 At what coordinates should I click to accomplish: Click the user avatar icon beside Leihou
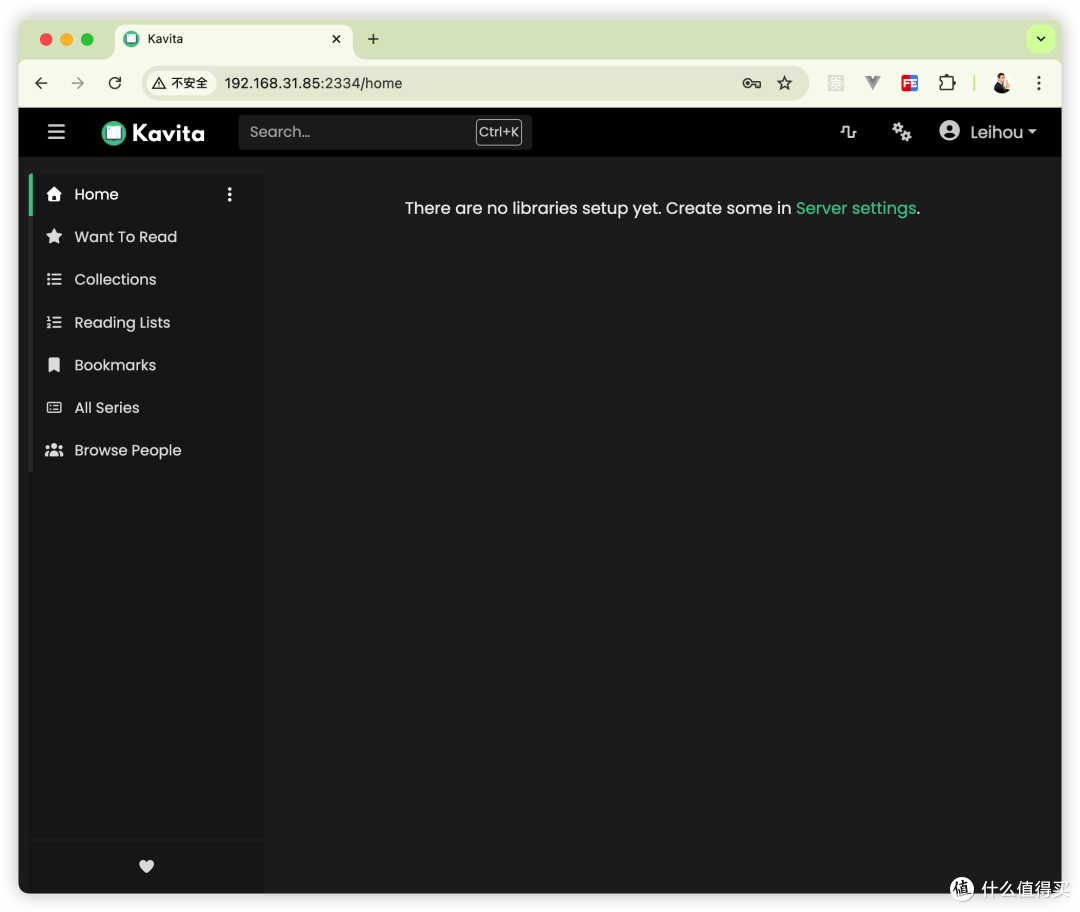(x=949, y=131)
